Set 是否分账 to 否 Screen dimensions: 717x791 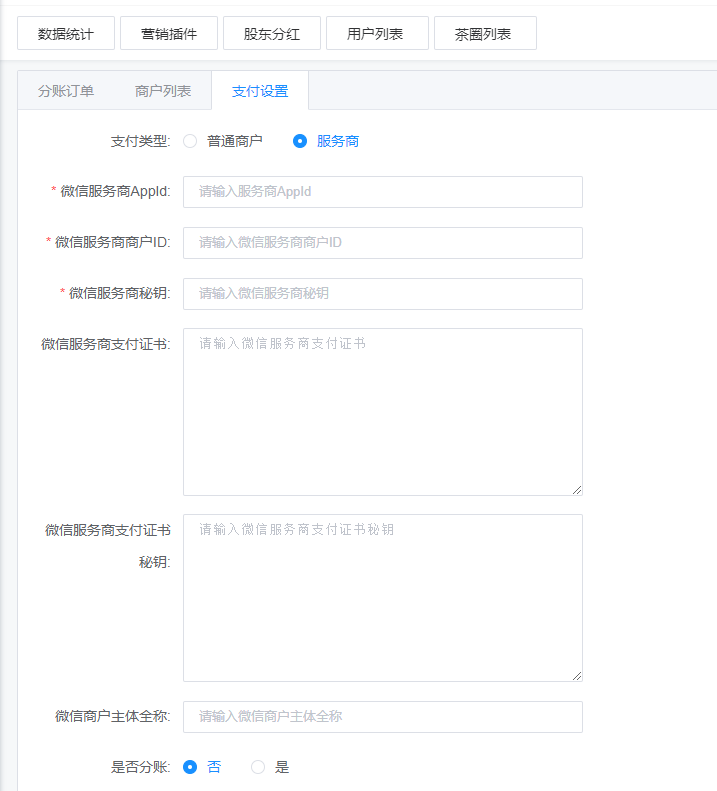(190, 767)
